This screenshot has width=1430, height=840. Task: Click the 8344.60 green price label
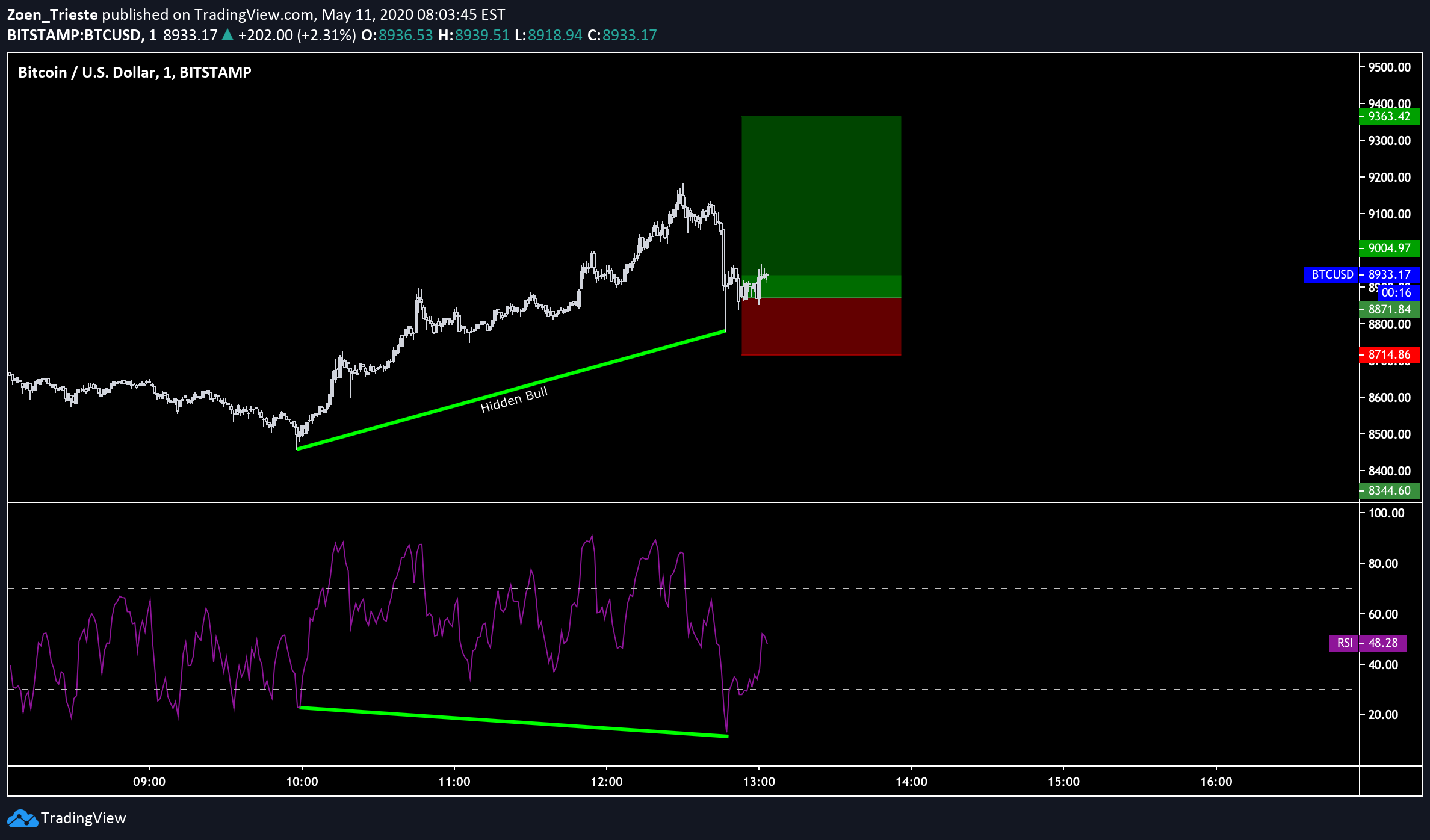tap(1390, 490)
